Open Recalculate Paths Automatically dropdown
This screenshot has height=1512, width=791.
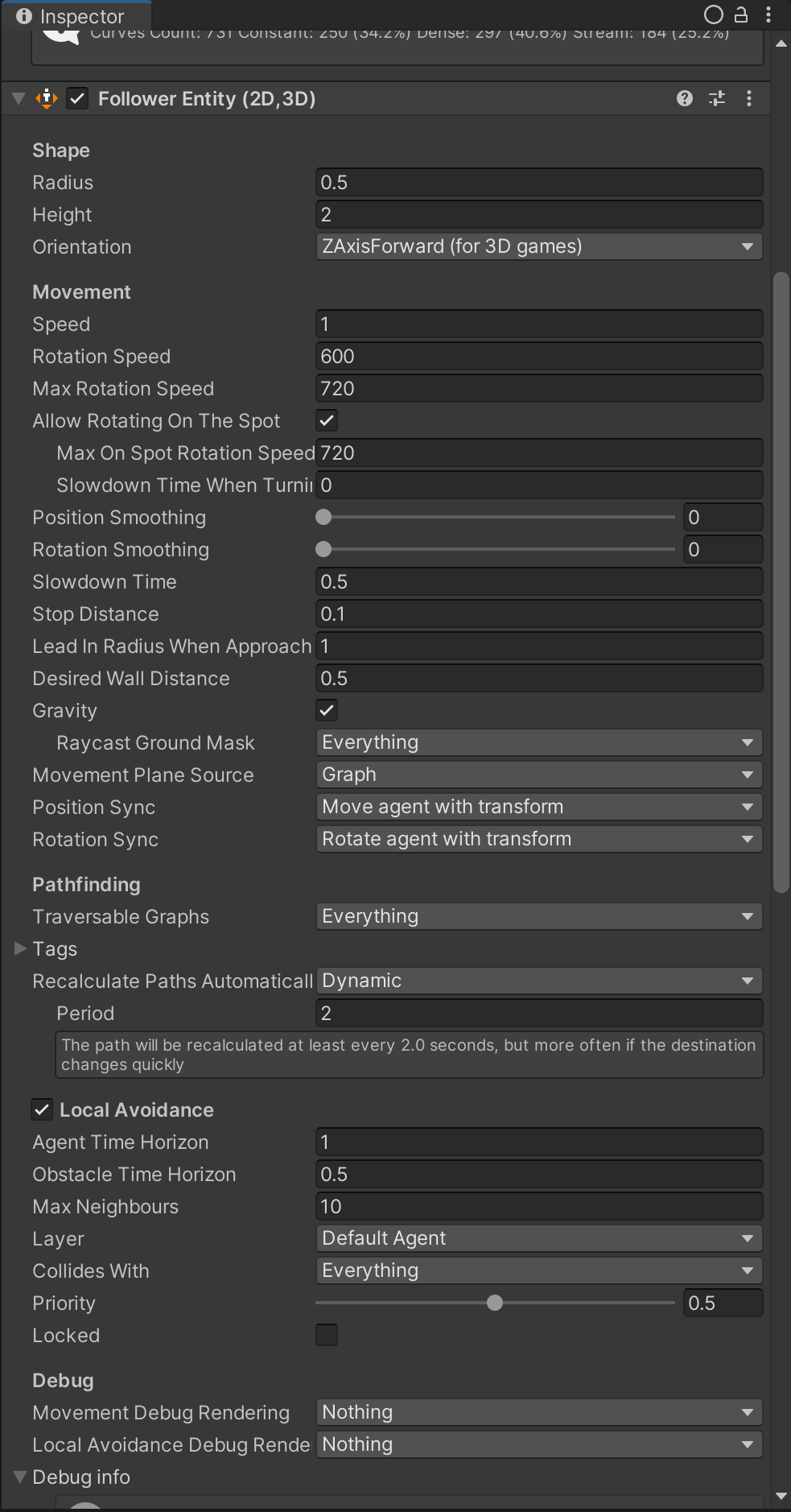point(538,981)
